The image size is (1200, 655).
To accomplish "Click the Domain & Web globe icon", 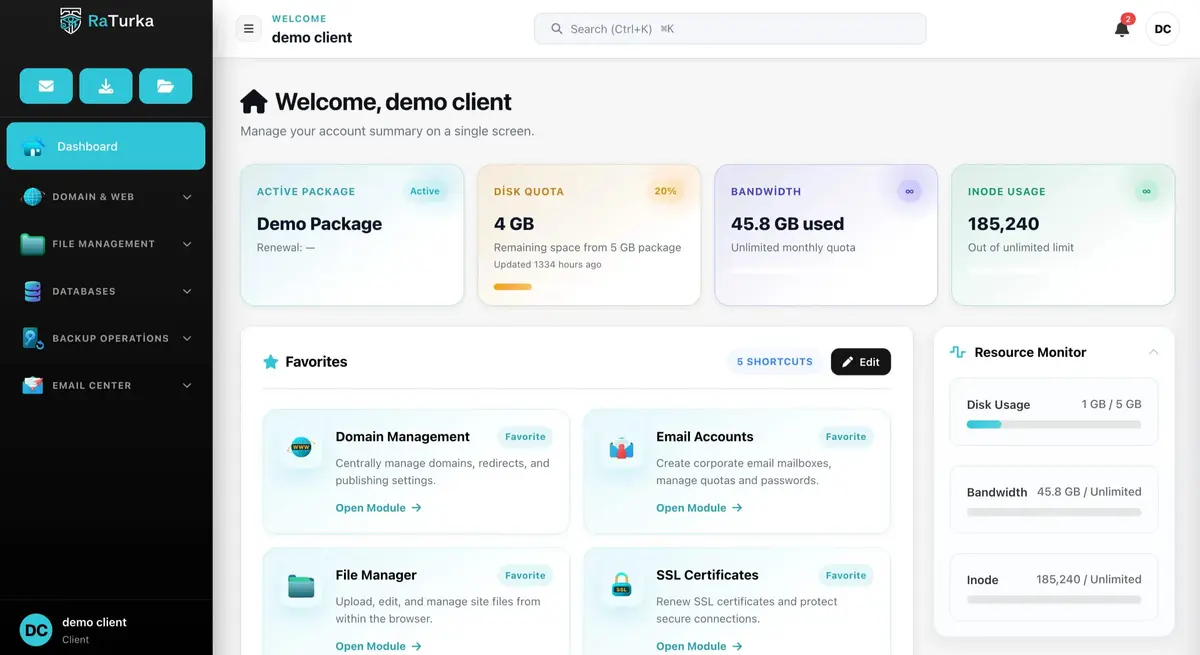I will coord(33,197).
